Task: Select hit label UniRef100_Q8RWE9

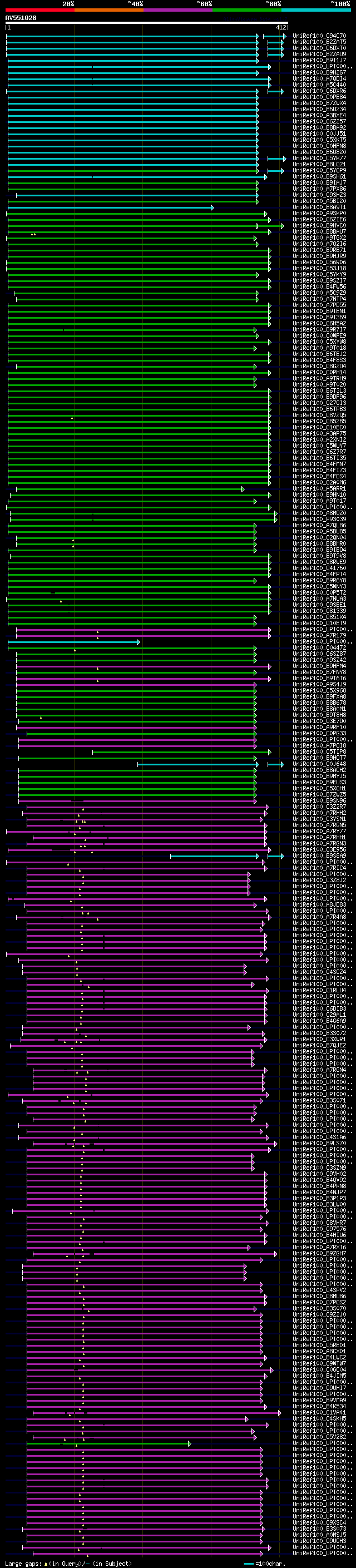Action: point(319,562)
